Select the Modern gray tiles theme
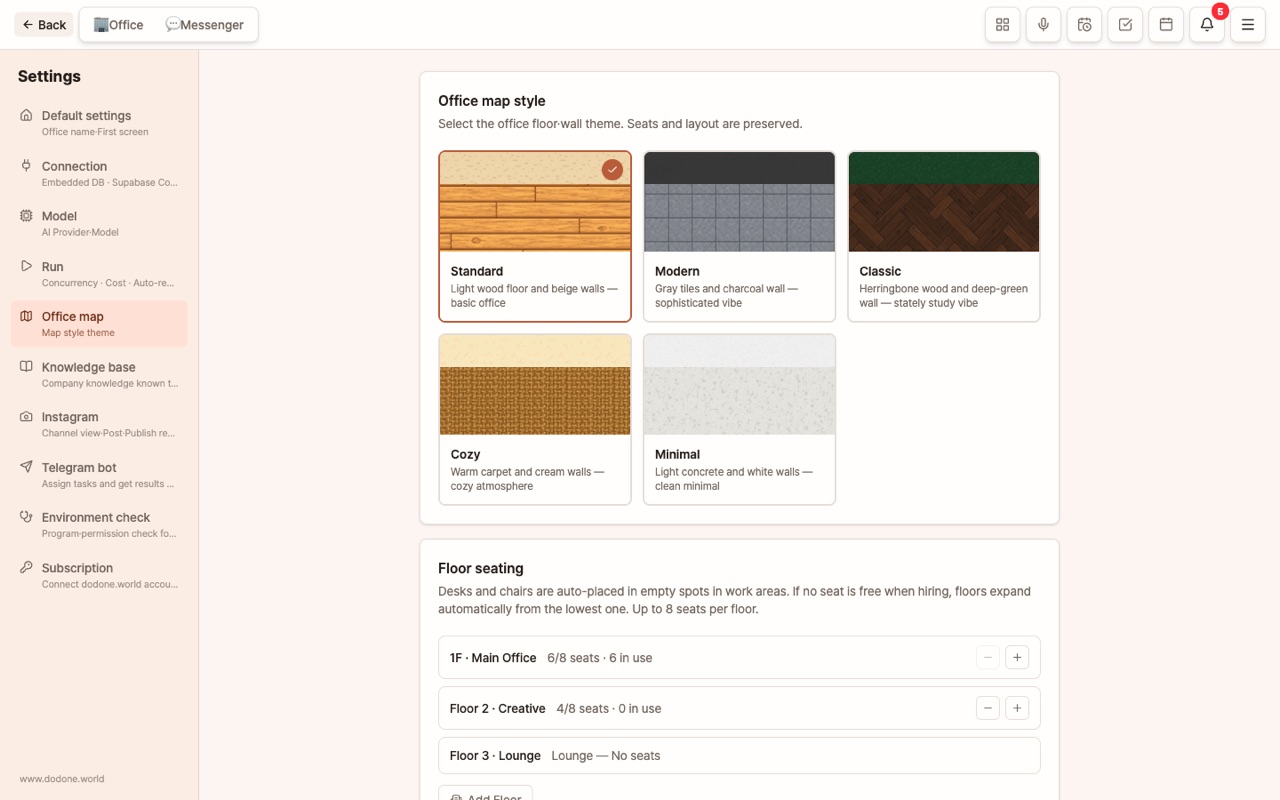Viewport: 1280px width, 800px height. 739,237
